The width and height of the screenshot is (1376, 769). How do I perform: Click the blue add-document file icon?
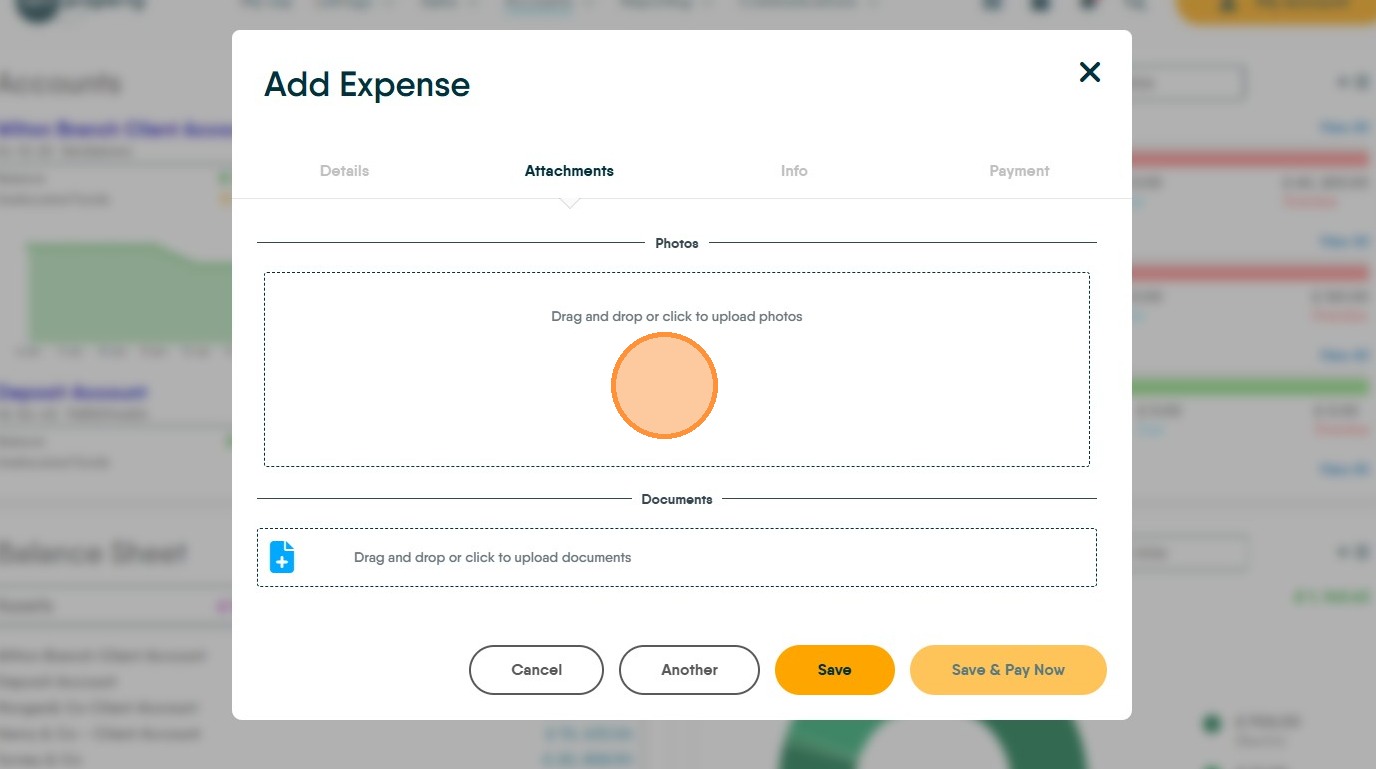tap(283, 557)
